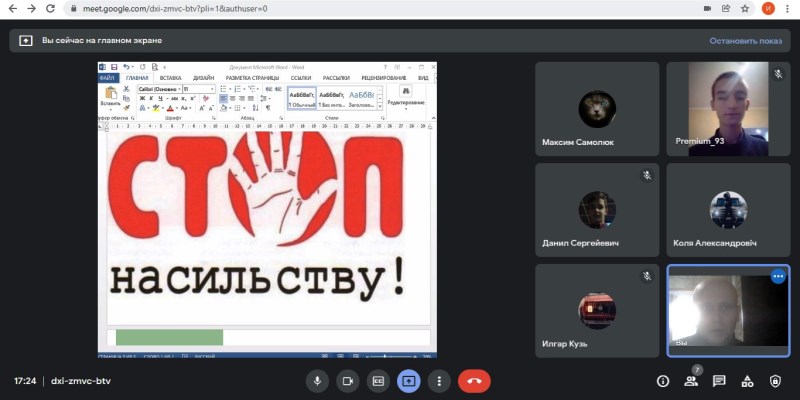Open the chat messages panel
The image size is (800, 400).
(x=718, y=381)
